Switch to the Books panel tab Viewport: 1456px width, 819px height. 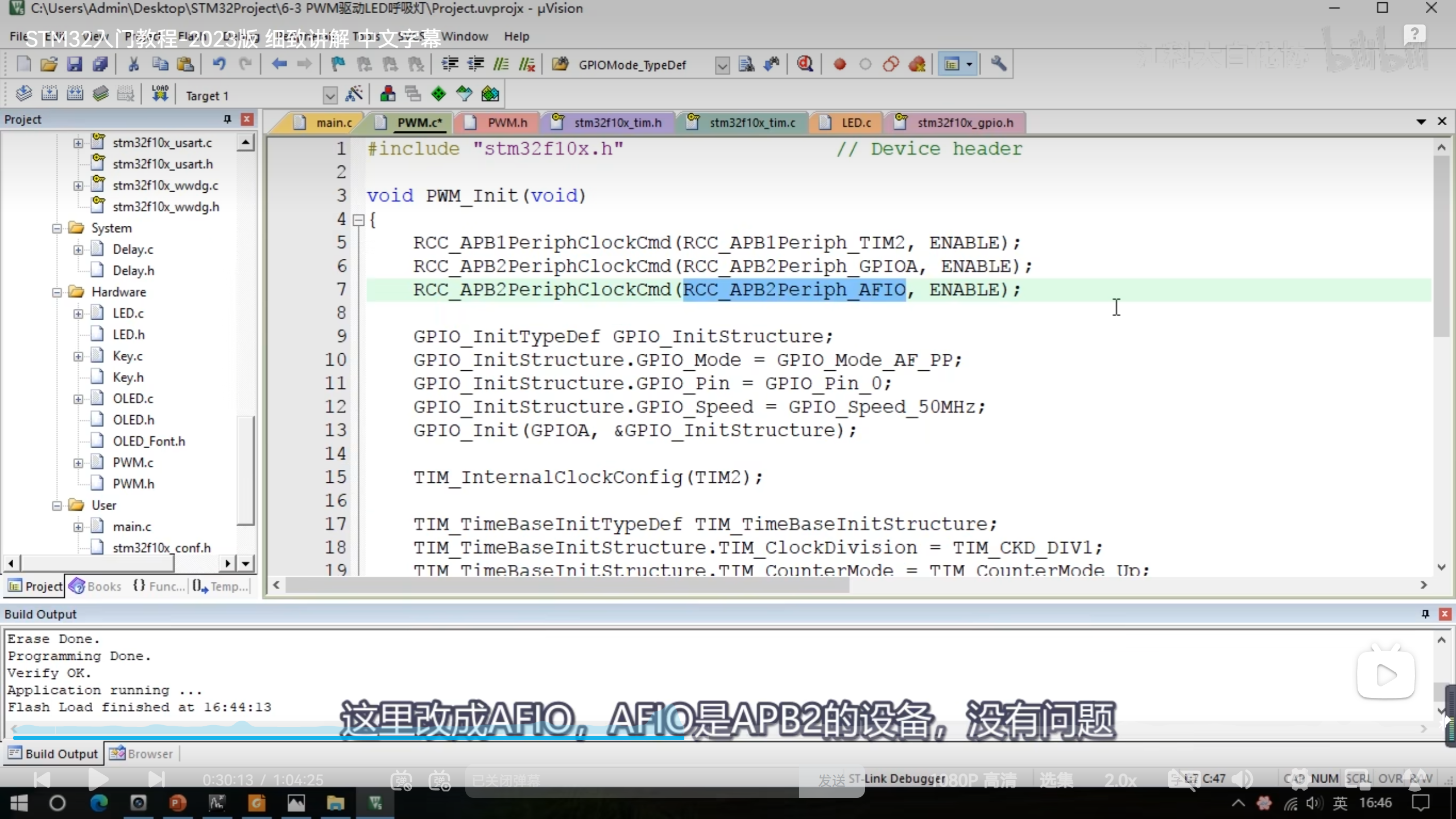click(96, 586)
